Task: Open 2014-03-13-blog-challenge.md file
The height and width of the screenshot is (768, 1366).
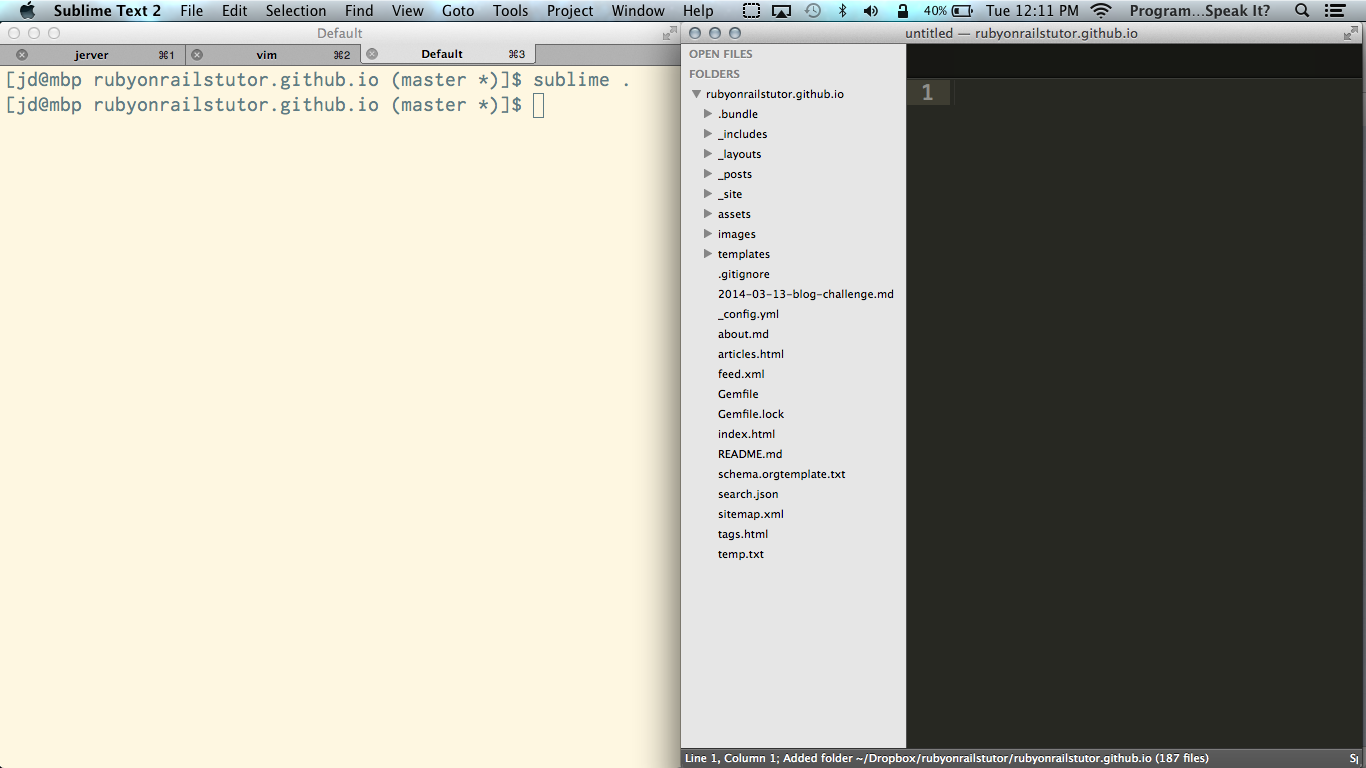Action: [806, 294]
